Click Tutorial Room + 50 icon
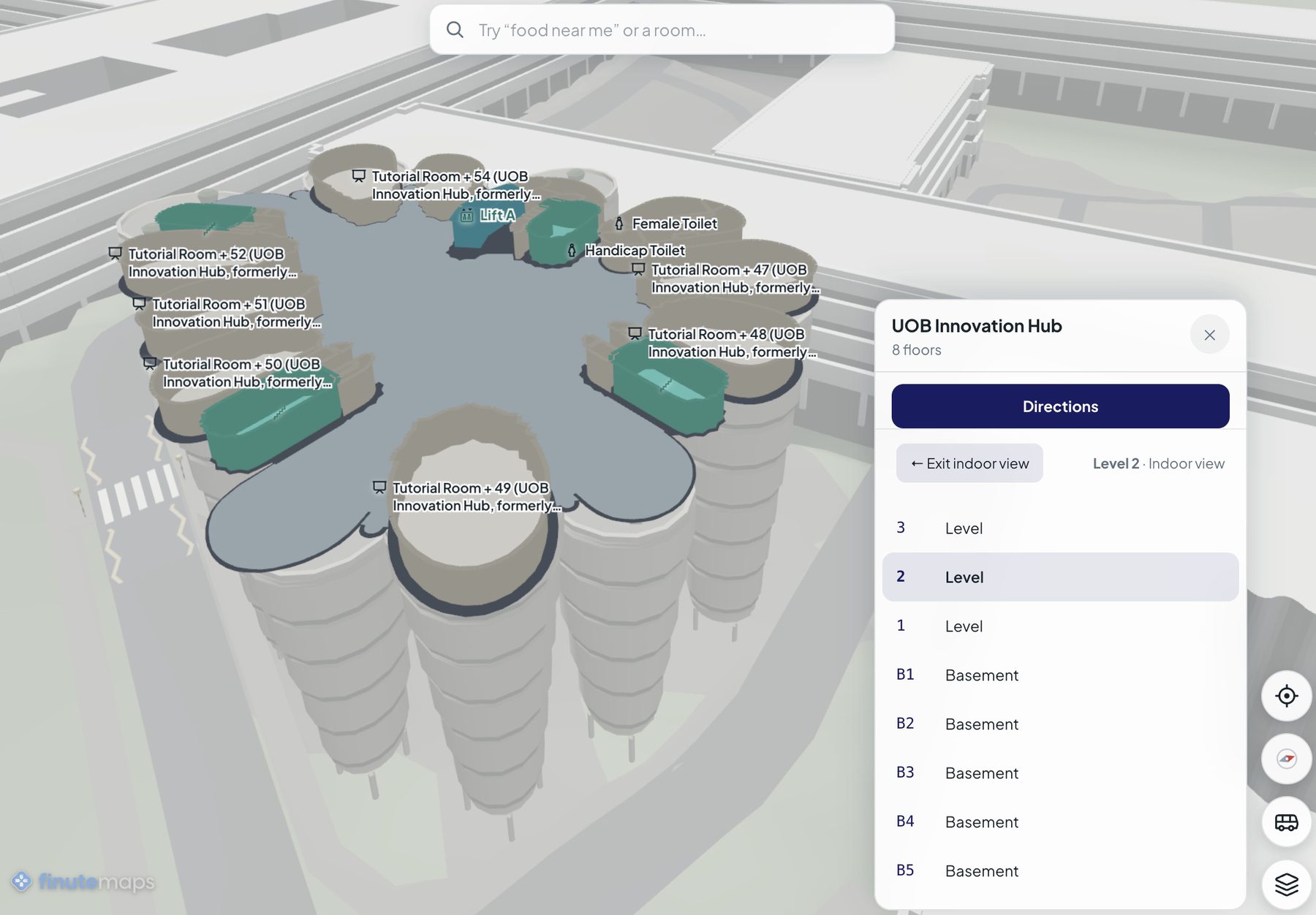The image size is (1316, 915). coord(150,362)
